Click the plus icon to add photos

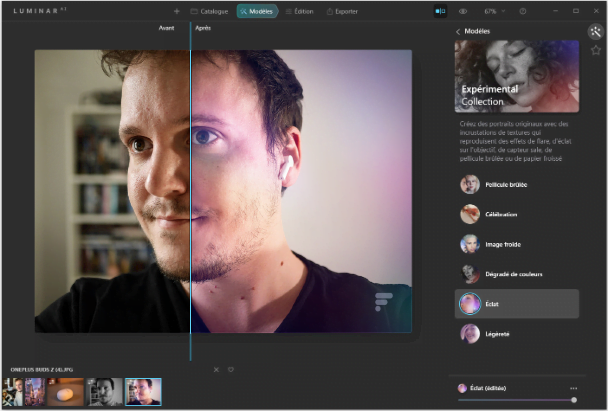click(x=176, y=12)
